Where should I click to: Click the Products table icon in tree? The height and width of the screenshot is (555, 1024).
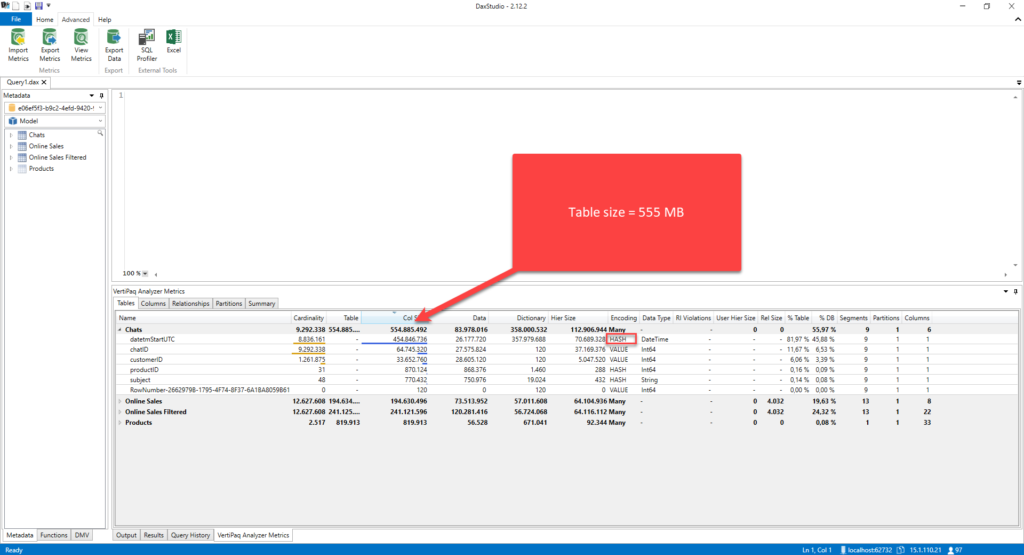22,168
